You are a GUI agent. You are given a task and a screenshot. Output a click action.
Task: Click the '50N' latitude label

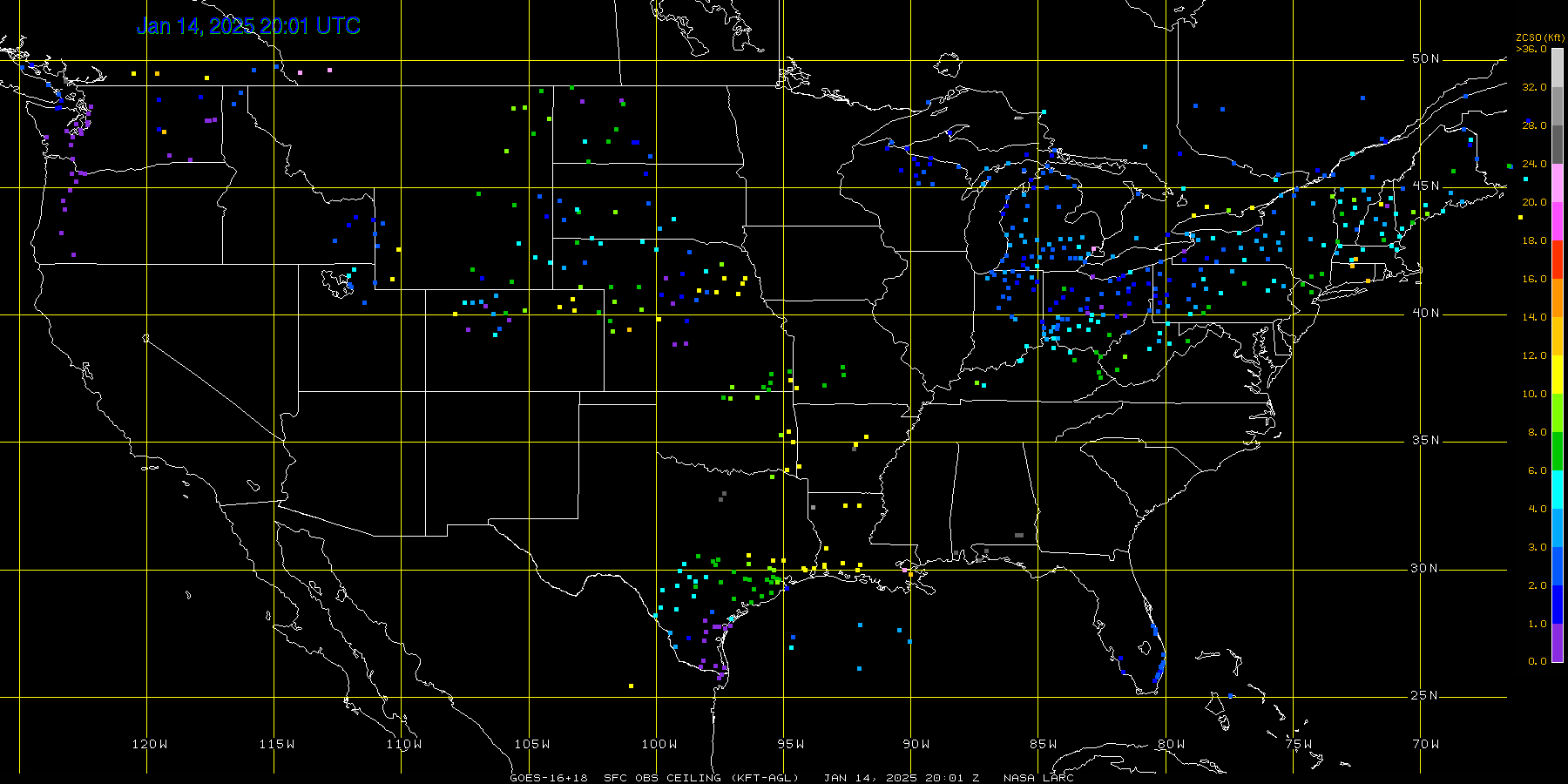1426,58
